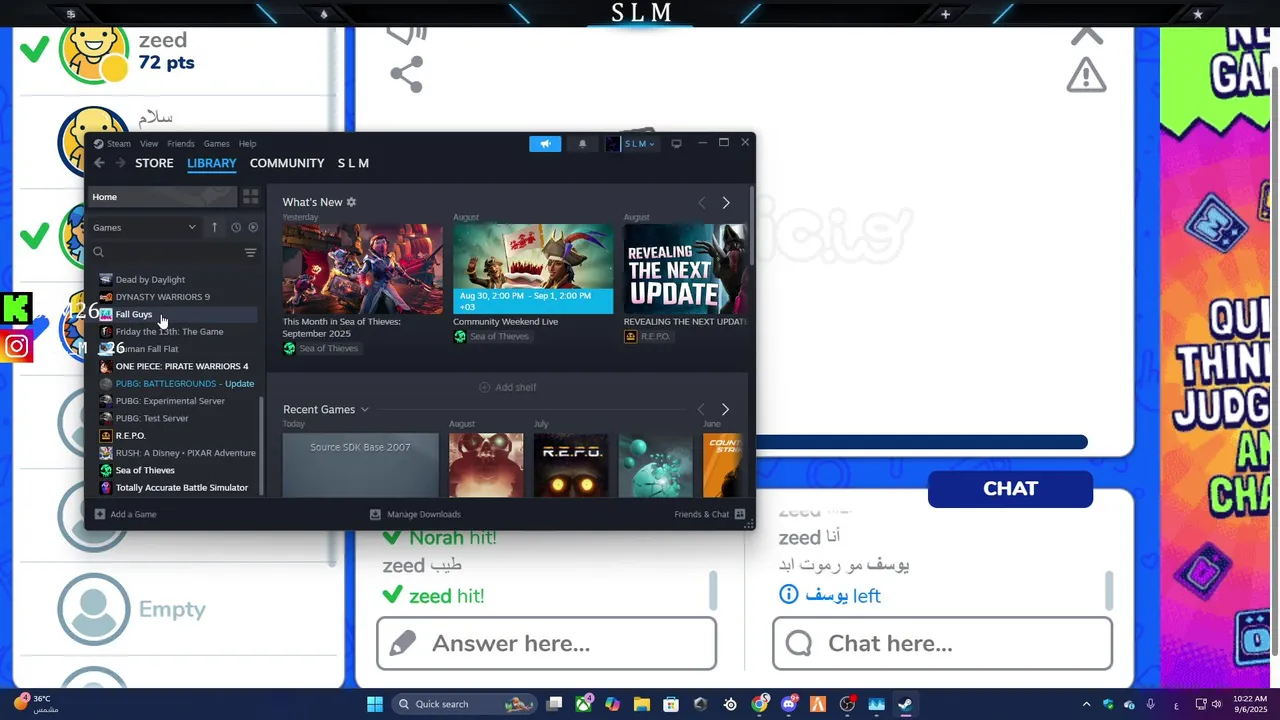The image size is (1280, 720).
Task: Open This Month in Sea of Thieves thumbnail
Action: coord(362,269)
